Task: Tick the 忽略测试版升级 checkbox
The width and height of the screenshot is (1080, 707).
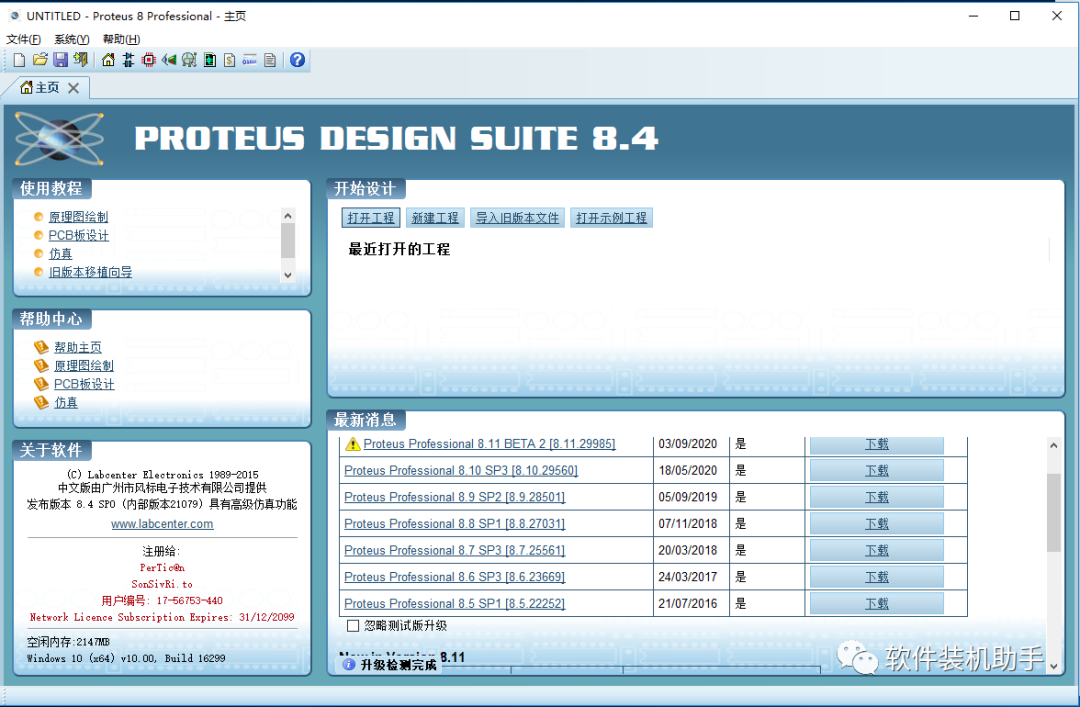Action: click(x=353, y=626)
